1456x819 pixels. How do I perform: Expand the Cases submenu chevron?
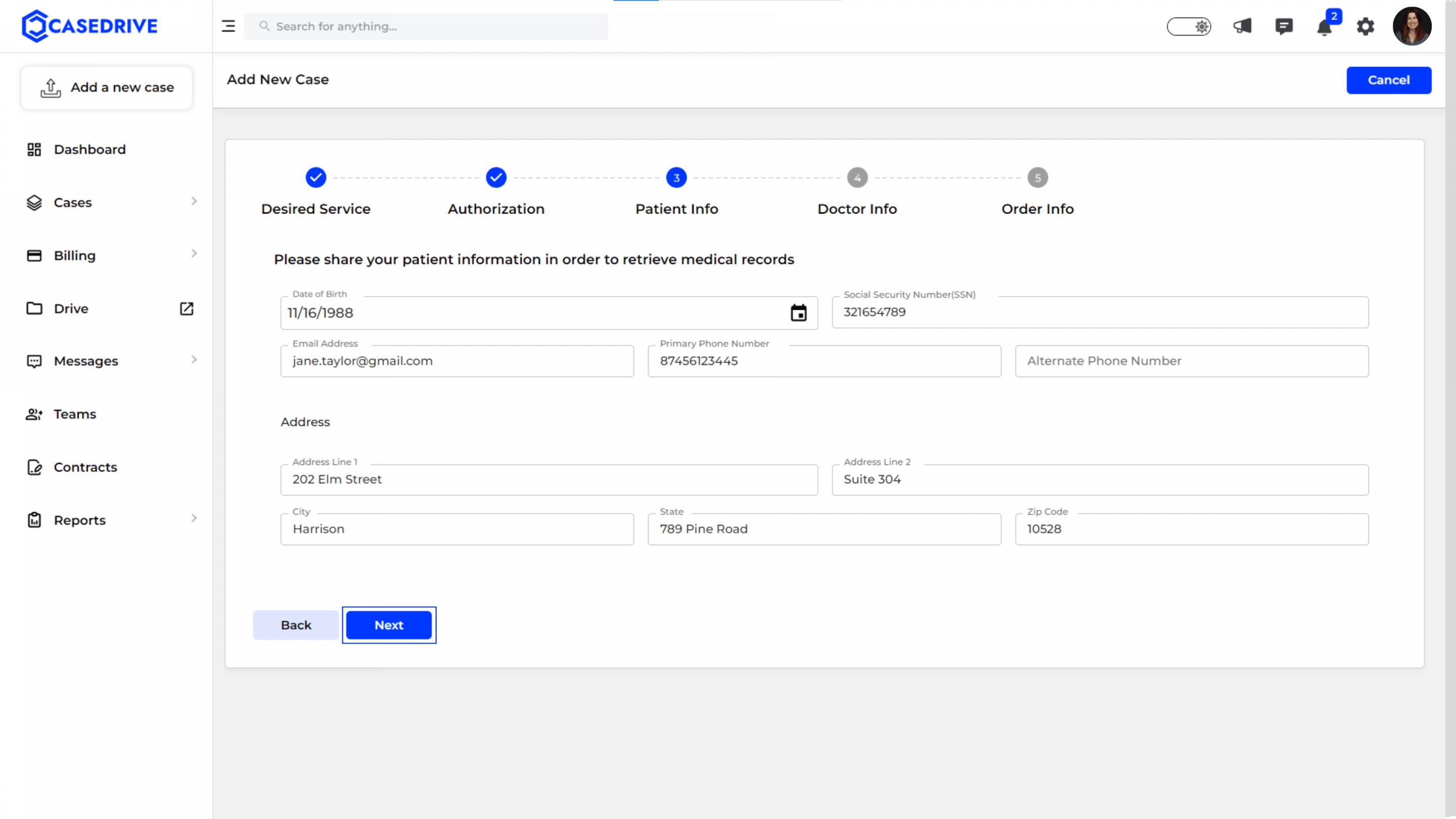click(194, 201)
